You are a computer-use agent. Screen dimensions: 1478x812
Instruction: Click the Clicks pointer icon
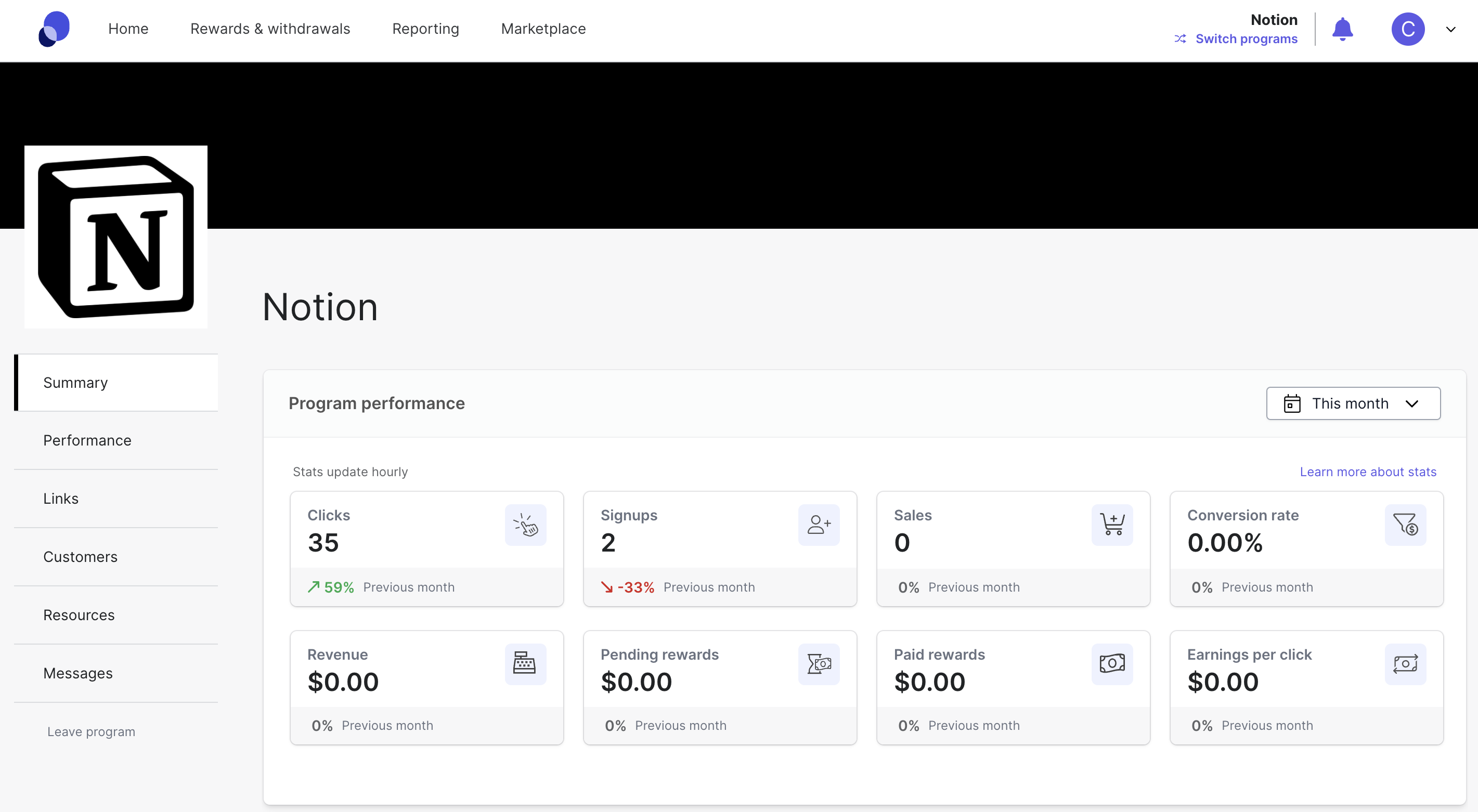526,525
